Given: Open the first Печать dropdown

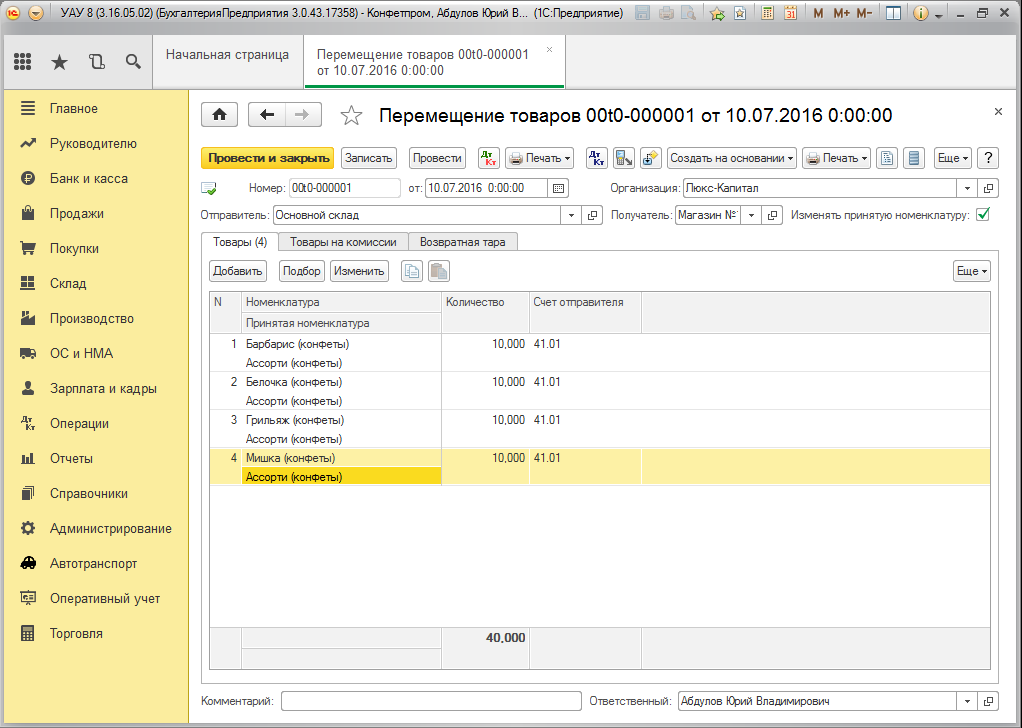Looking at the screenshot, I should (540, 158).
